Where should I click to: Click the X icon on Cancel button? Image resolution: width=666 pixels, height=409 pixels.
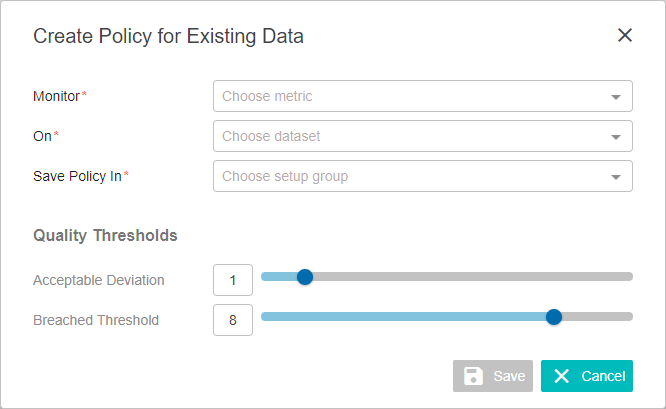coord(562,376)
